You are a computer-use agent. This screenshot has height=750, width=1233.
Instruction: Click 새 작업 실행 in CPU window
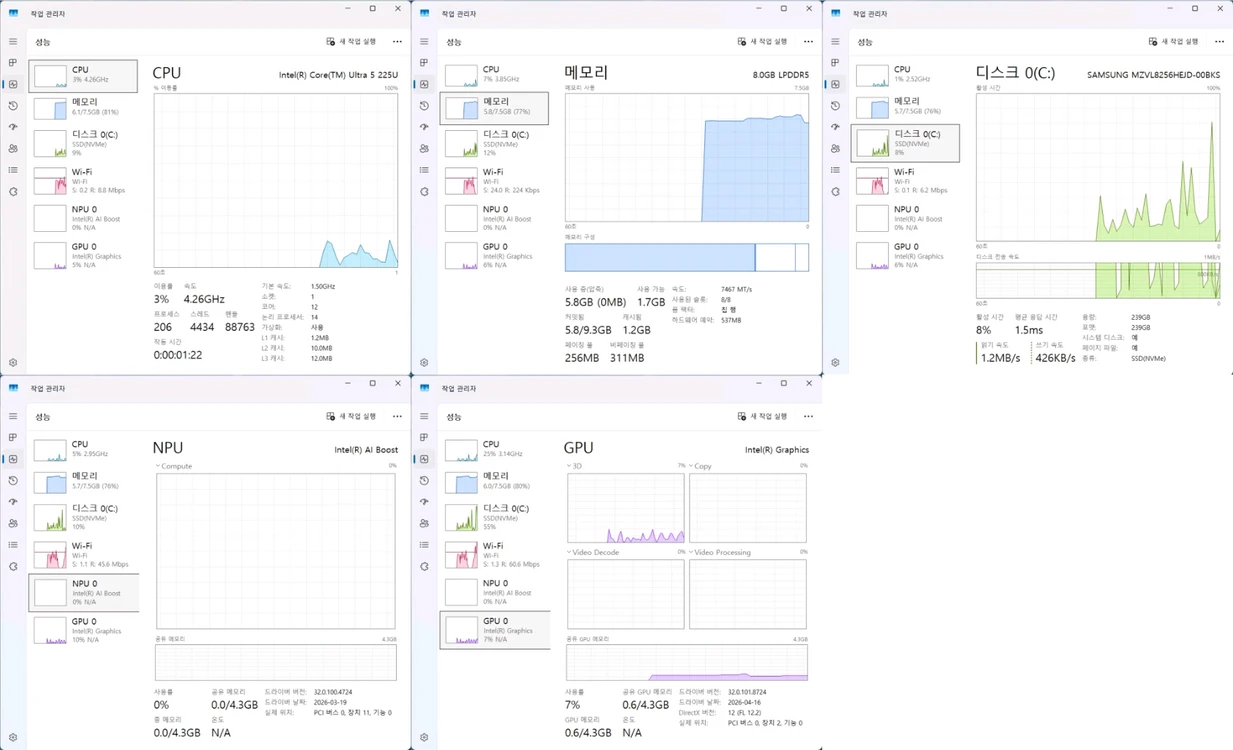click(351, 42)
